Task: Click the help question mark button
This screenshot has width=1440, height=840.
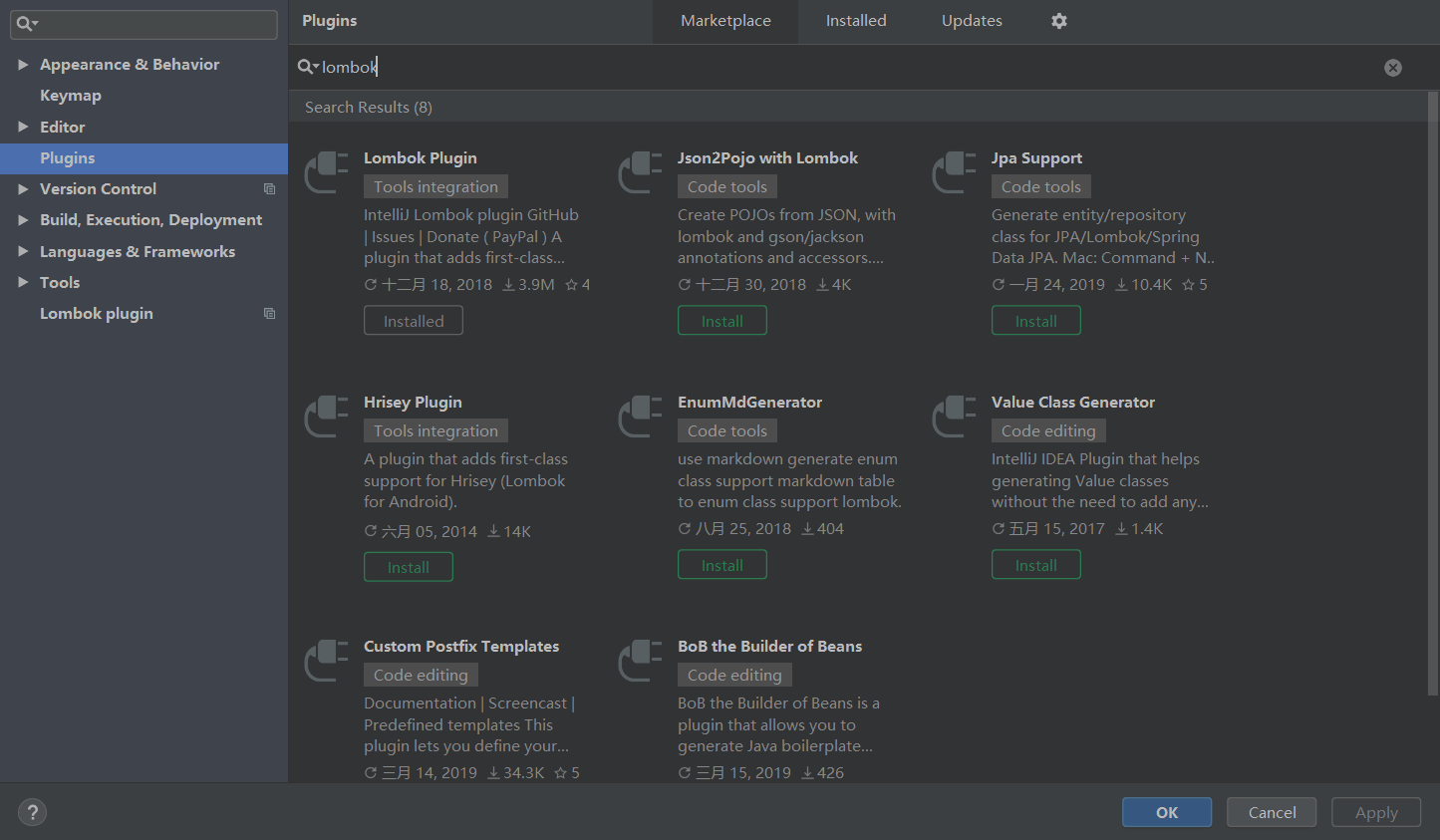Action: [x=32, y=812]
